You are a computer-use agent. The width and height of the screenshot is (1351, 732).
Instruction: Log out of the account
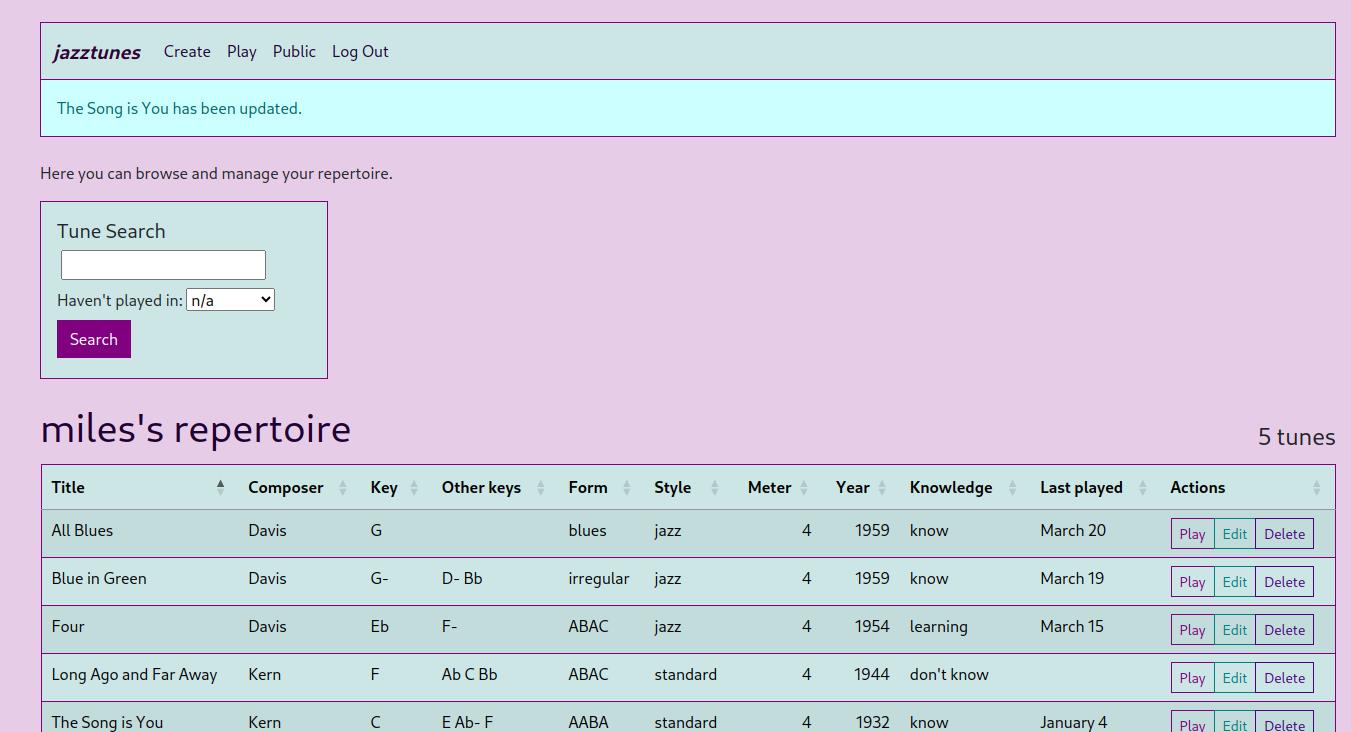coord(360,52)
